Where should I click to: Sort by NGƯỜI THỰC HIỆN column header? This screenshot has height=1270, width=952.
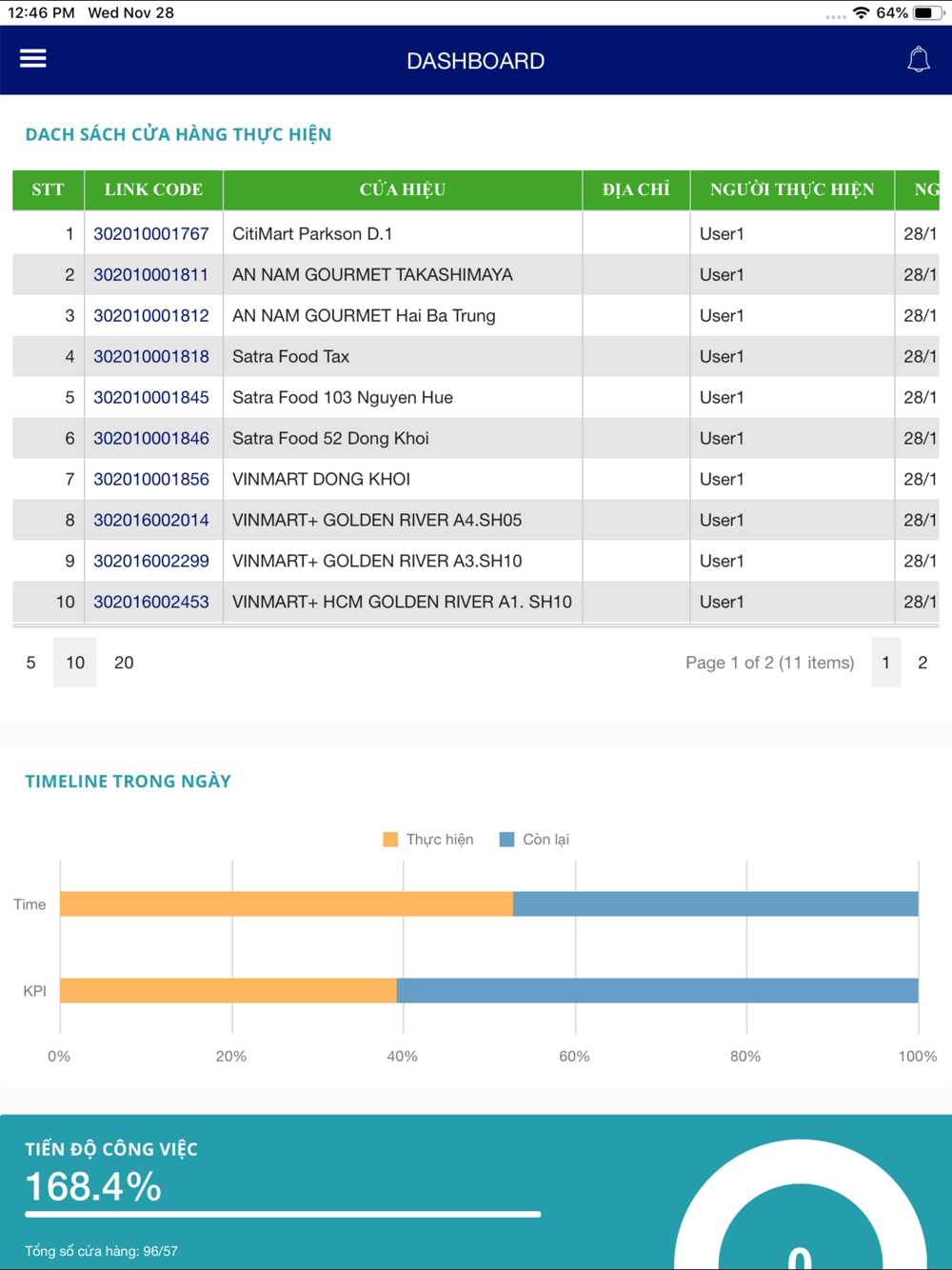pyautogui.click(x=792, y=190)
